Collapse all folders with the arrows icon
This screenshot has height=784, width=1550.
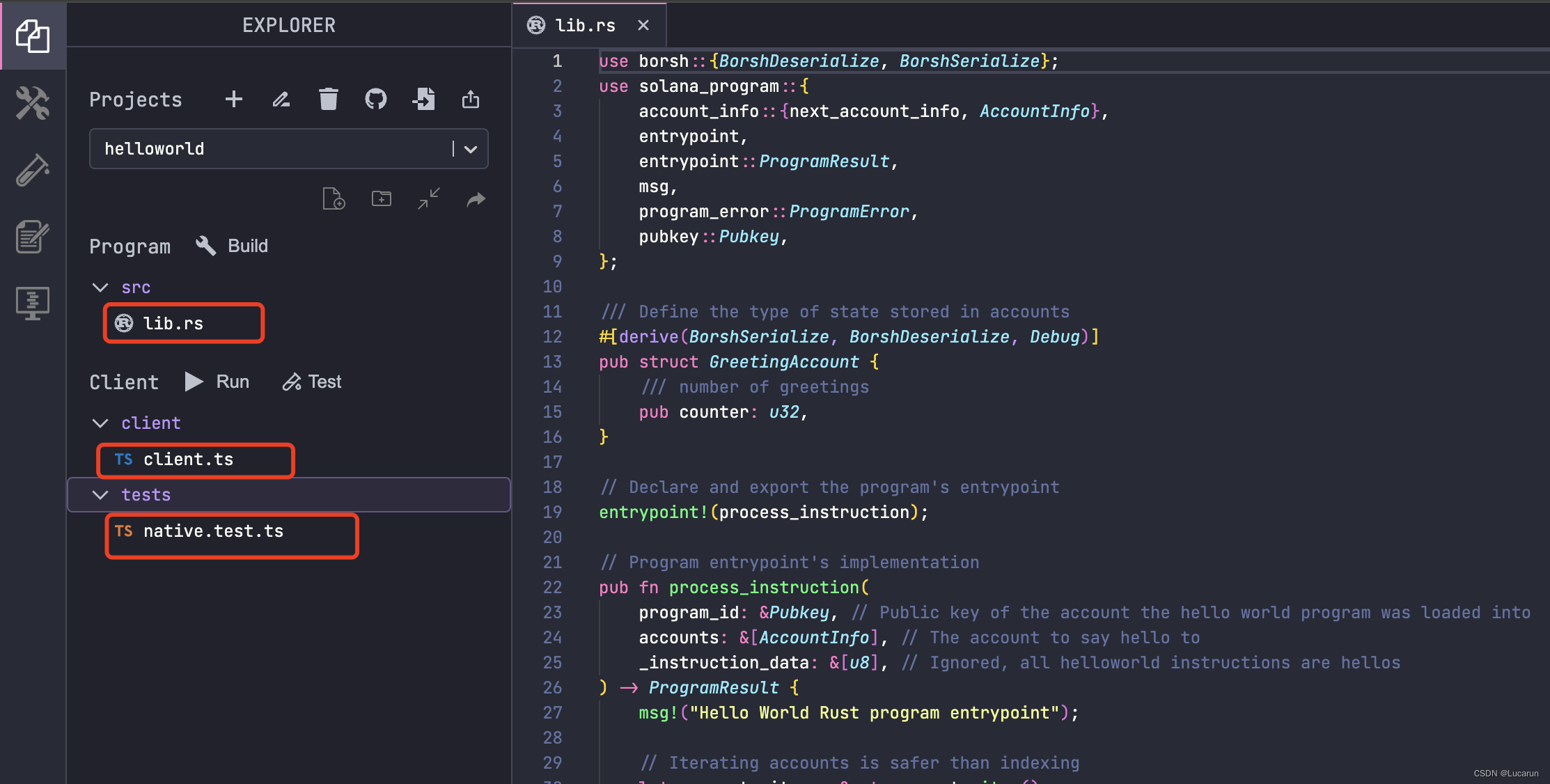point(429,199)
